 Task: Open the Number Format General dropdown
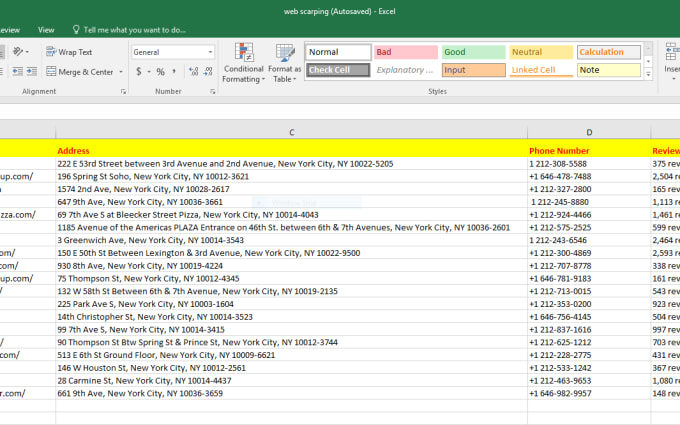210,52
